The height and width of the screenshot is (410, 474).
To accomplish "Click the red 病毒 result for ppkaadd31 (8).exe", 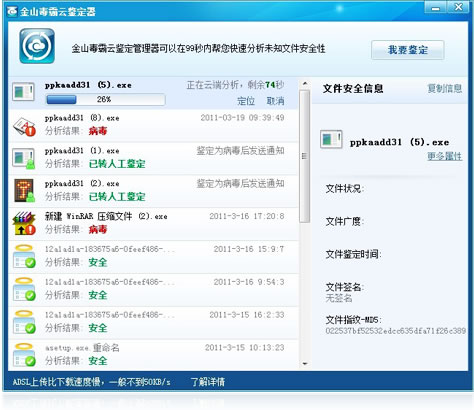I will click(x=98, y=131).
